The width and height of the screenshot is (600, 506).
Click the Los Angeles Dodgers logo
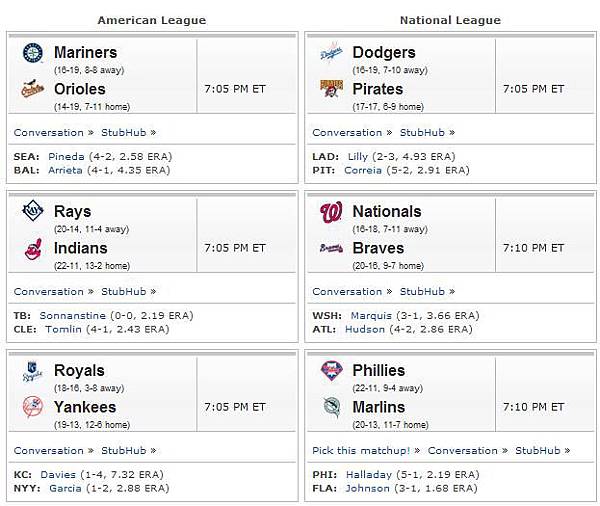(x=331, y=52)
